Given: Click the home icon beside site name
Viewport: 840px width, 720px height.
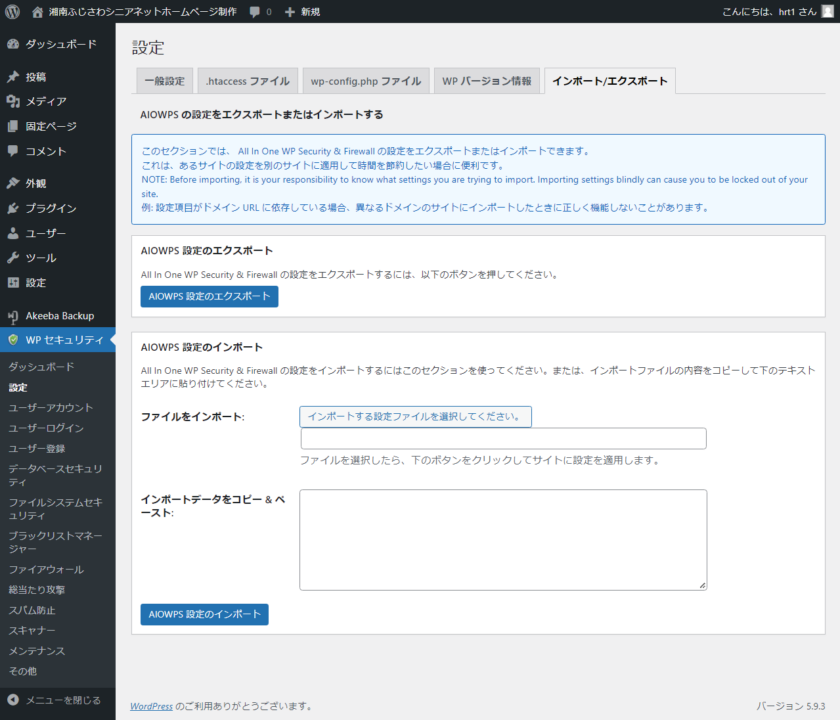Looking at the screenshot, I should point(37,12).
